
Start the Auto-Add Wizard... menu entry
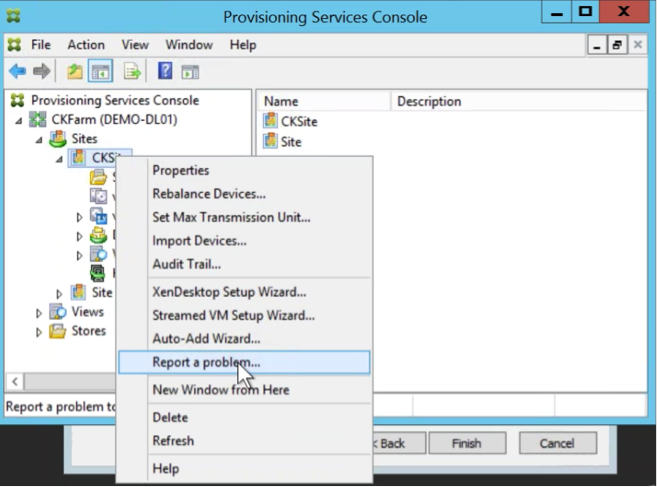(244, 339)
